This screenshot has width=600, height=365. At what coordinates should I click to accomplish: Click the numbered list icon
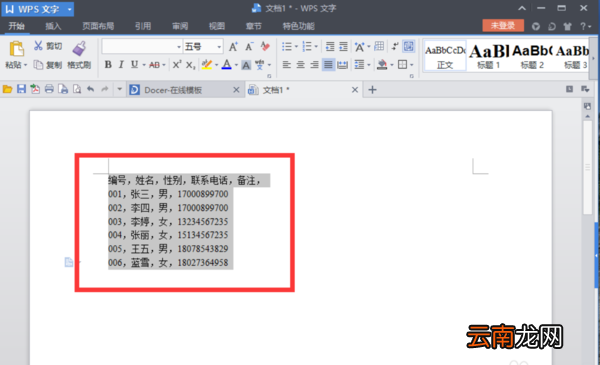click(307, 47)
